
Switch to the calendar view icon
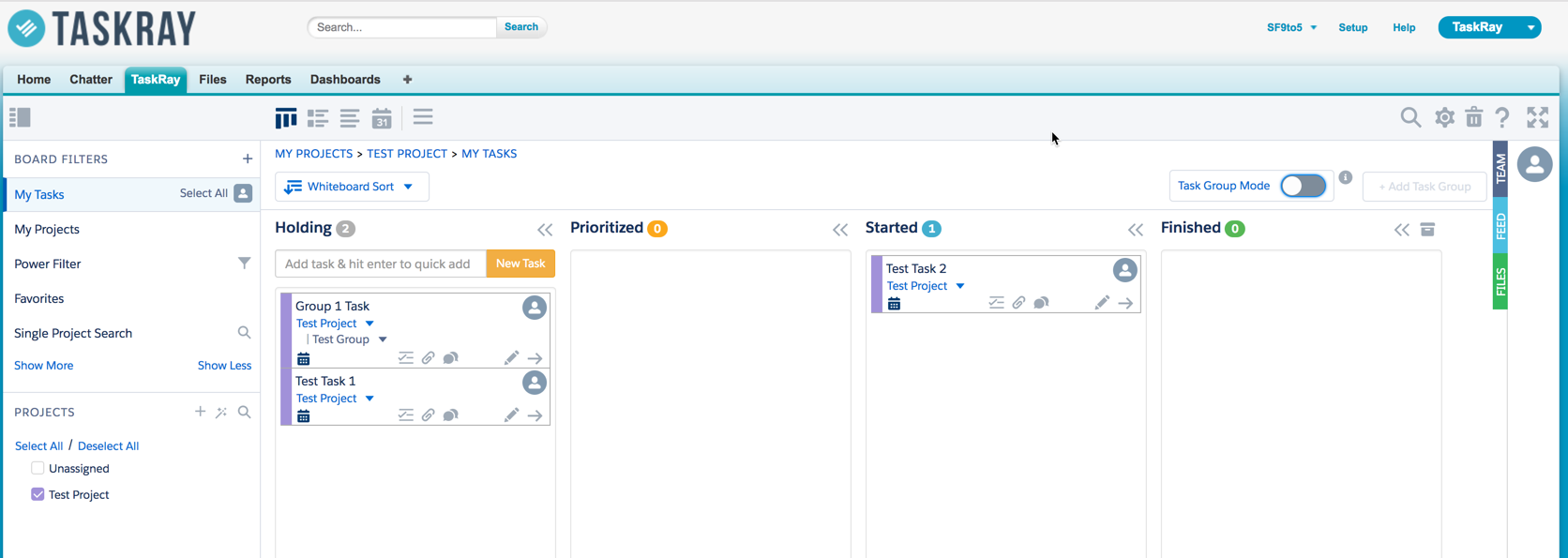[382, 118]
